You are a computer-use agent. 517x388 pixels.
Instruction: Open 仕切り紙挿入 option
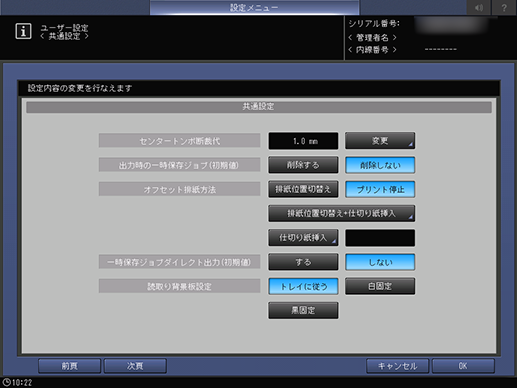point(303,238)
